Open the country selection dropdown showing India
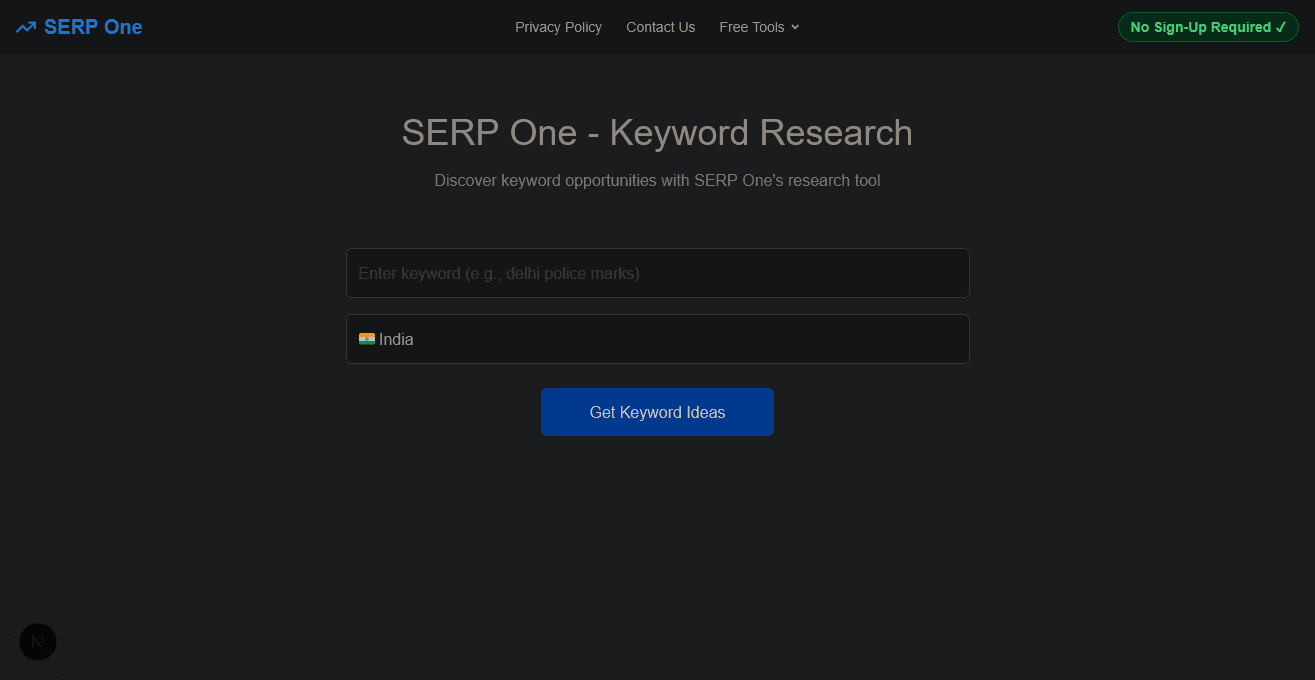 coord(657,339)
